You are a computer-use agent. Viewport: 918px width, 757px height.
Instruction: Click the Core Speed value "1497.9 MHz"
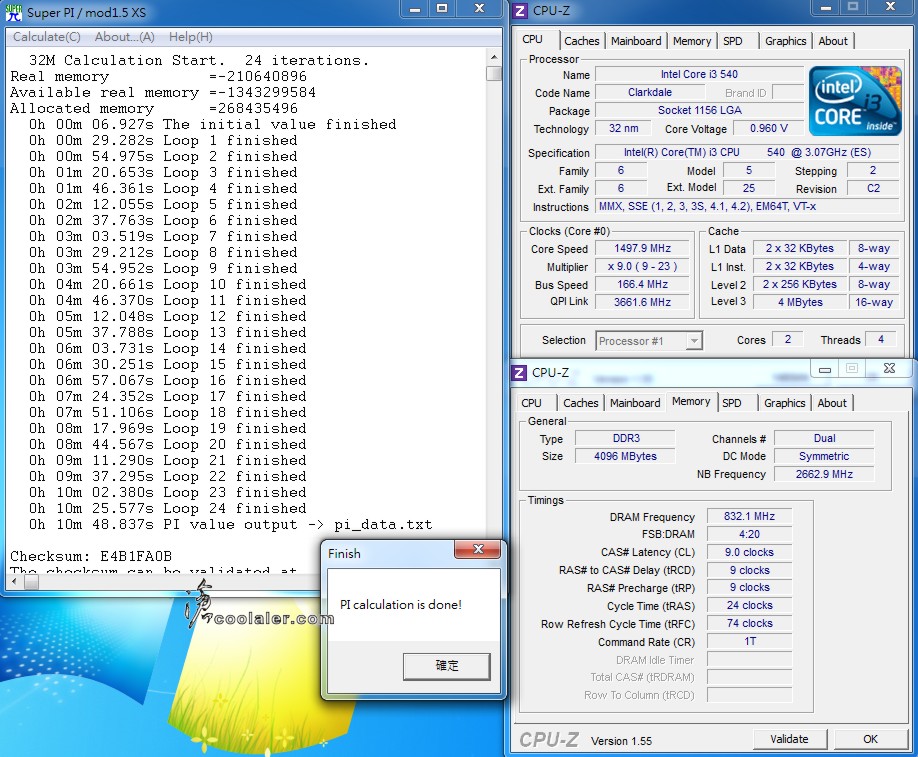pyautogui.click(x=642, y=248)
